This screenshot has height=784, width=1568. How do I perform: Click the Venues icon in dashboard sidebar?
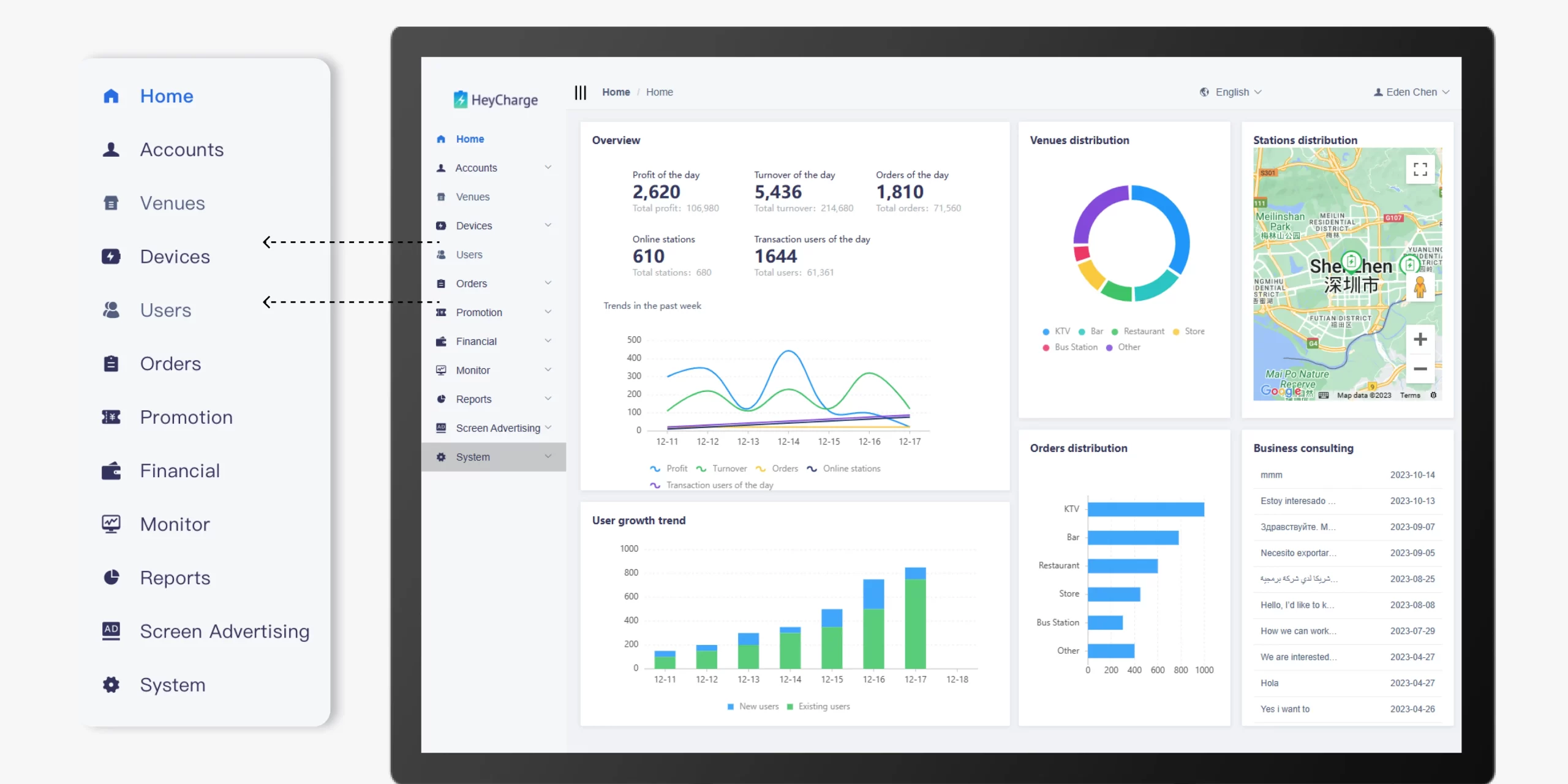point(440,197)
